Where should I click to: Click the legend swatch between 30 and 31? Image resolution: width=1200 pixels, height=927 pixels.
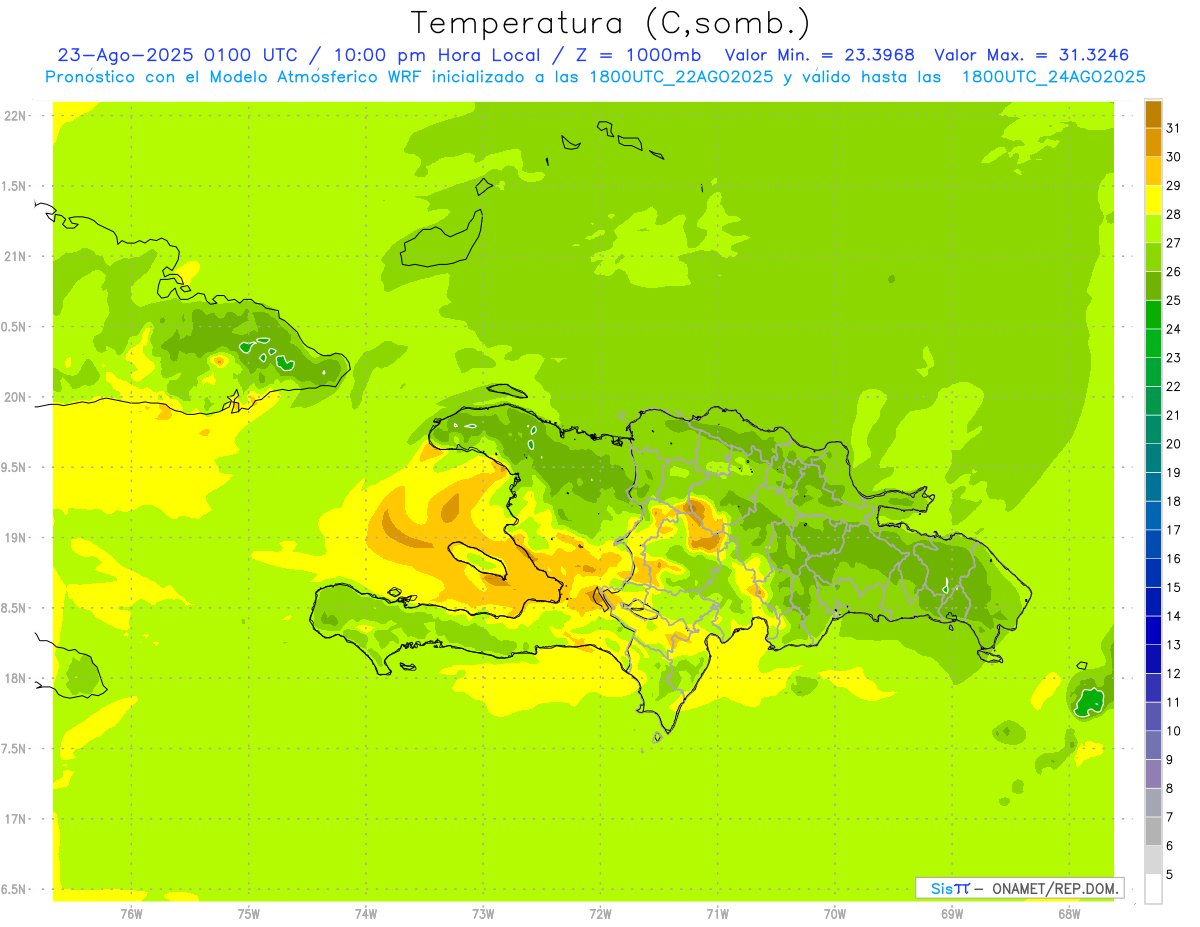(x=1153, y=142)
